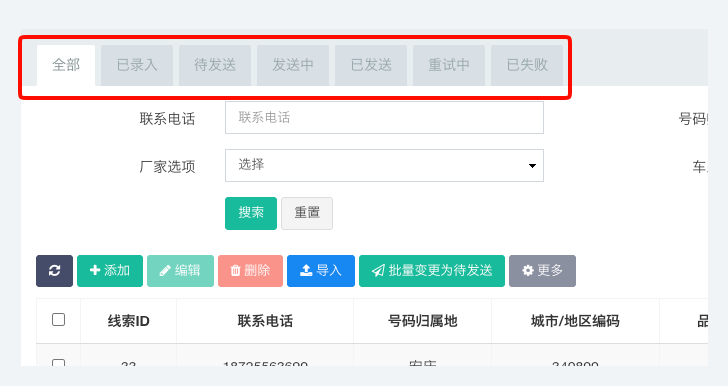This screenshot has height=386, width=728.
Task: Expand the 厂家选项 dropdown
Action: (384, 165)
